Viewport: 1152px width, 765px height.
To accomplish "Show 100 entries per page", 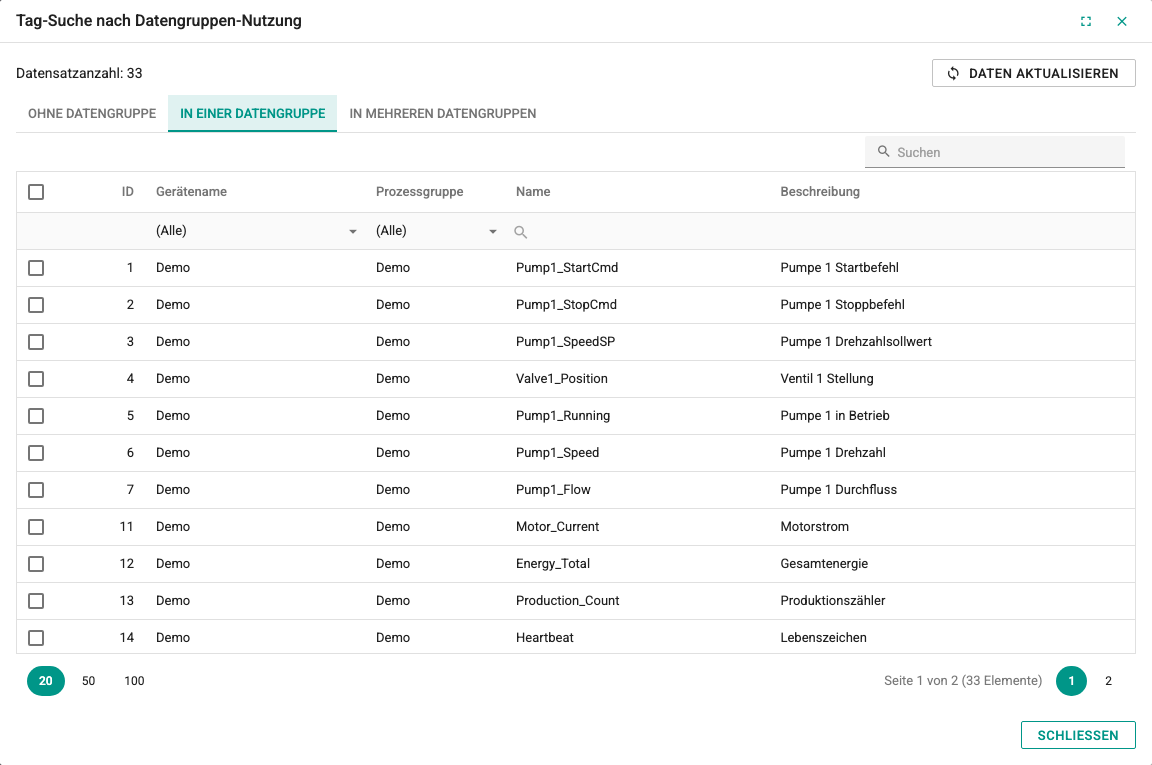I will click(x=134, y=681).
